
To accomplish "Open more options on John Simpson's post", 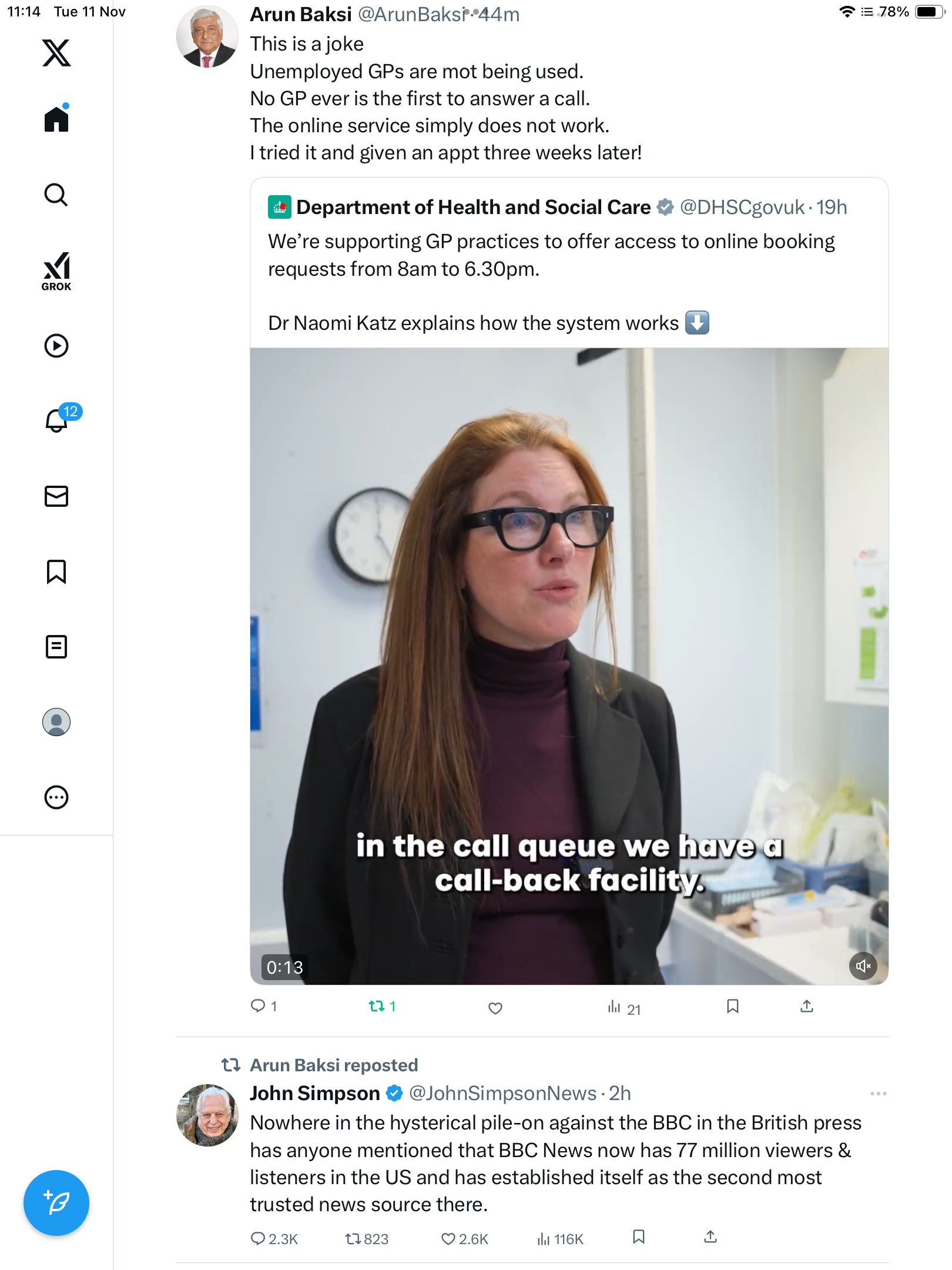I will [878, 1094].
